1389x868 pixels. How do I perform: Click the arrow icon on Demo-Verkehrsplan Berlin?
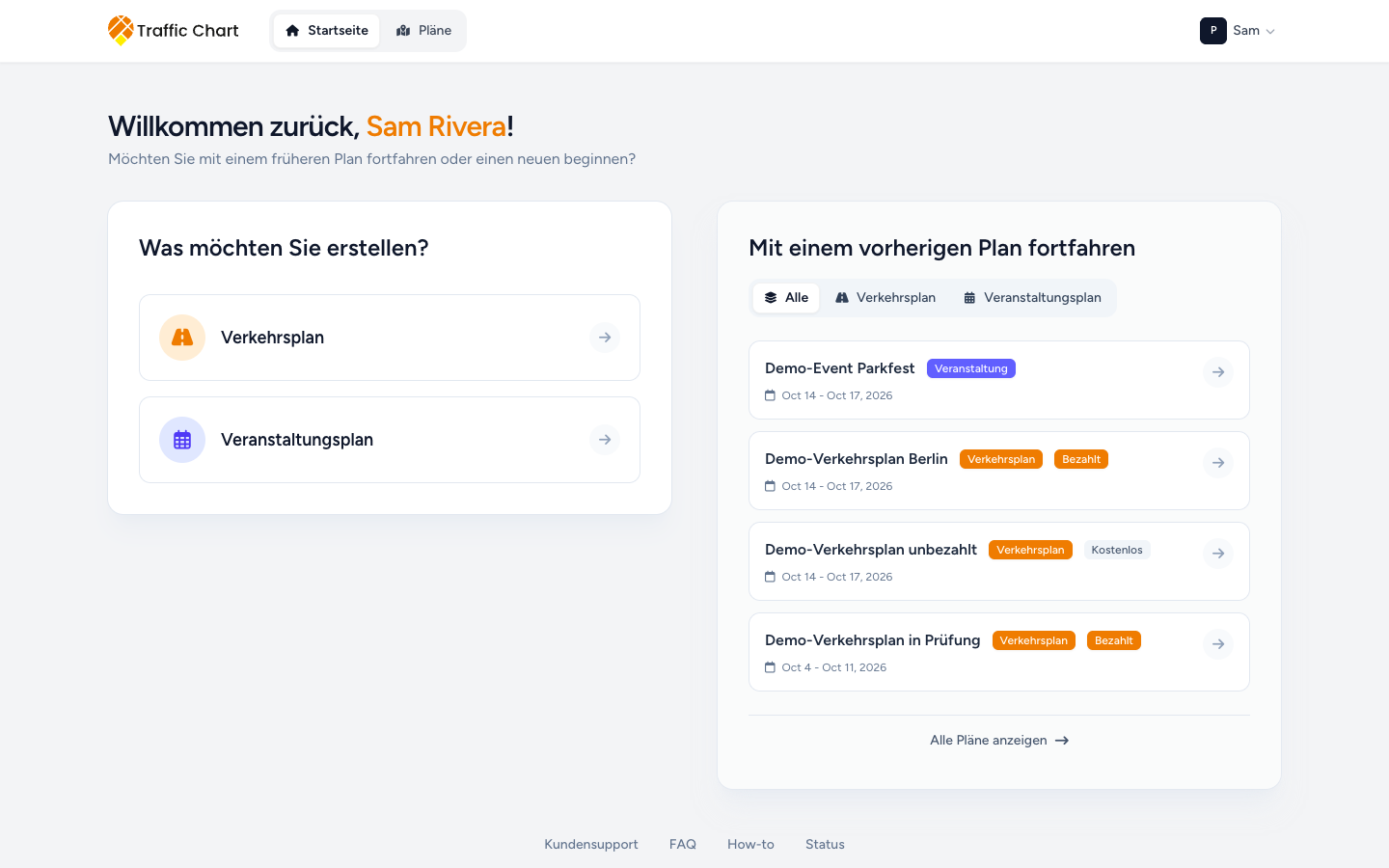[x=1218, y=463]
